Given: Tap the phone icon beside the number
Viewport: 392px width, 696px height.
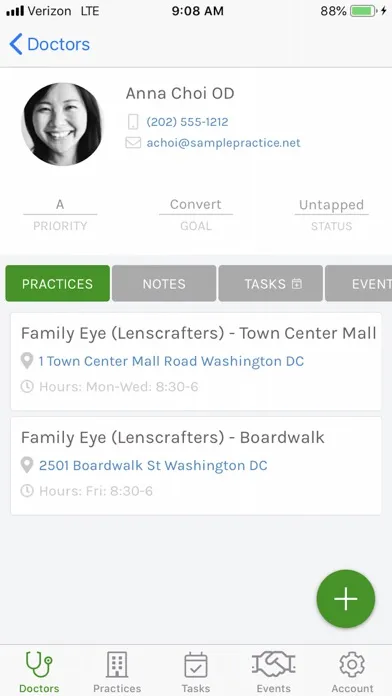Looking at the screenshot, I should (x=133, y=122).
